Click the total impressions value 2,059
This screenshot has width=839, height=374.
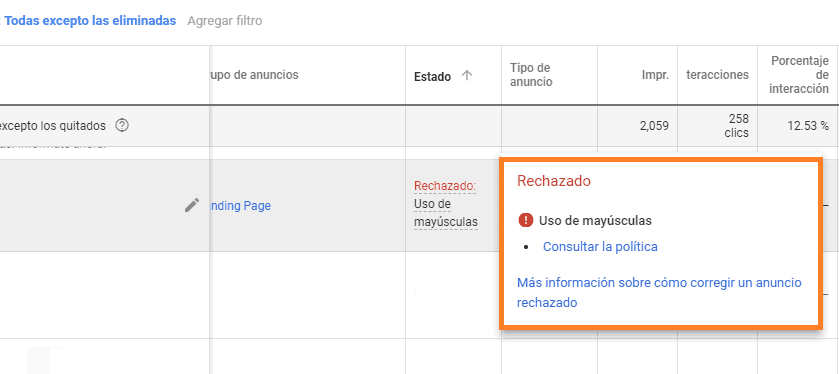[x=654, y=126]
